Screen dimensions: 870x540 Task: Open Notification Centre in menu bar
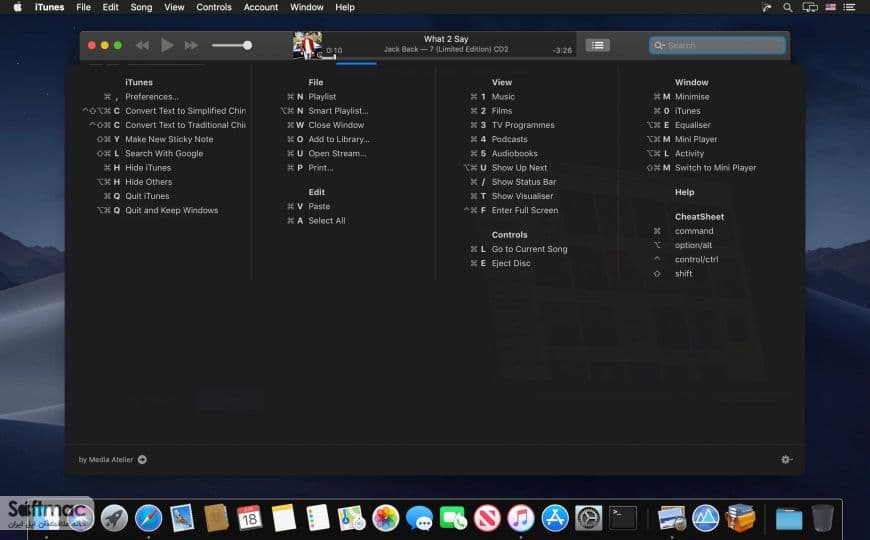pyautogui.click(x=849, y=7)
